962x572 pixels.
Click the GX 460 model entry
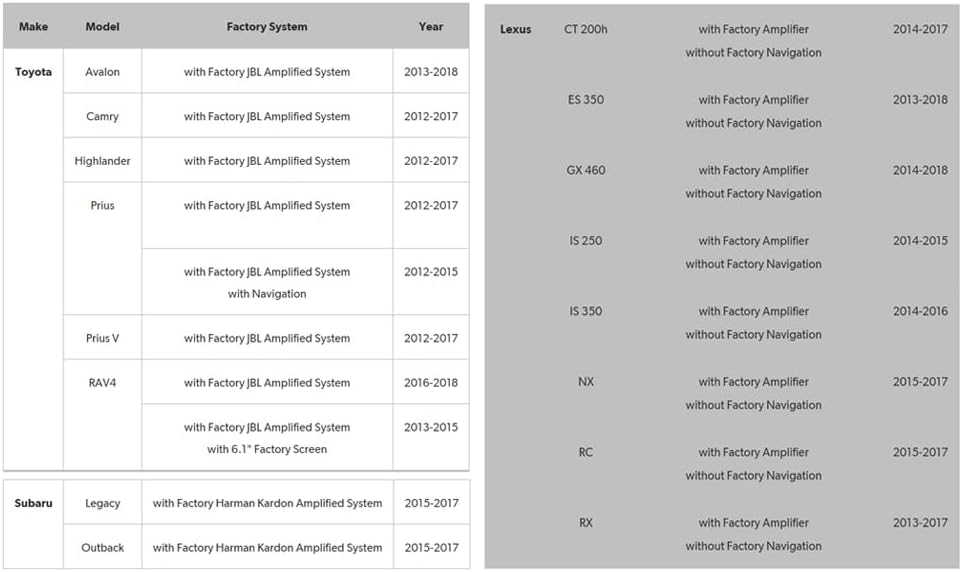point(586,170)
